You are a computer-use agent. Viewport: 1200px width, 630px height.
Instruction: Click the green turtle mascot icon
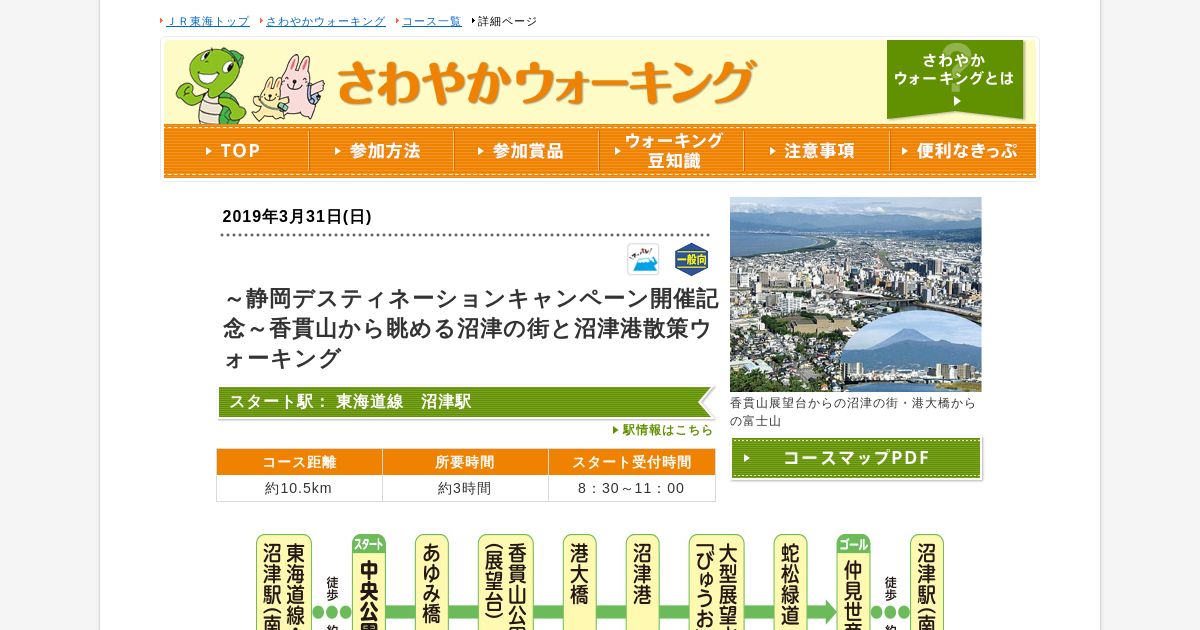(x=211, y=85)
